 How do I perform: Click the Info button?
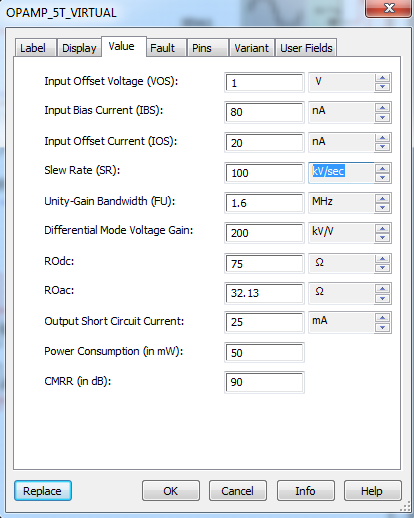pyautogui.click(x=305, y=491)
